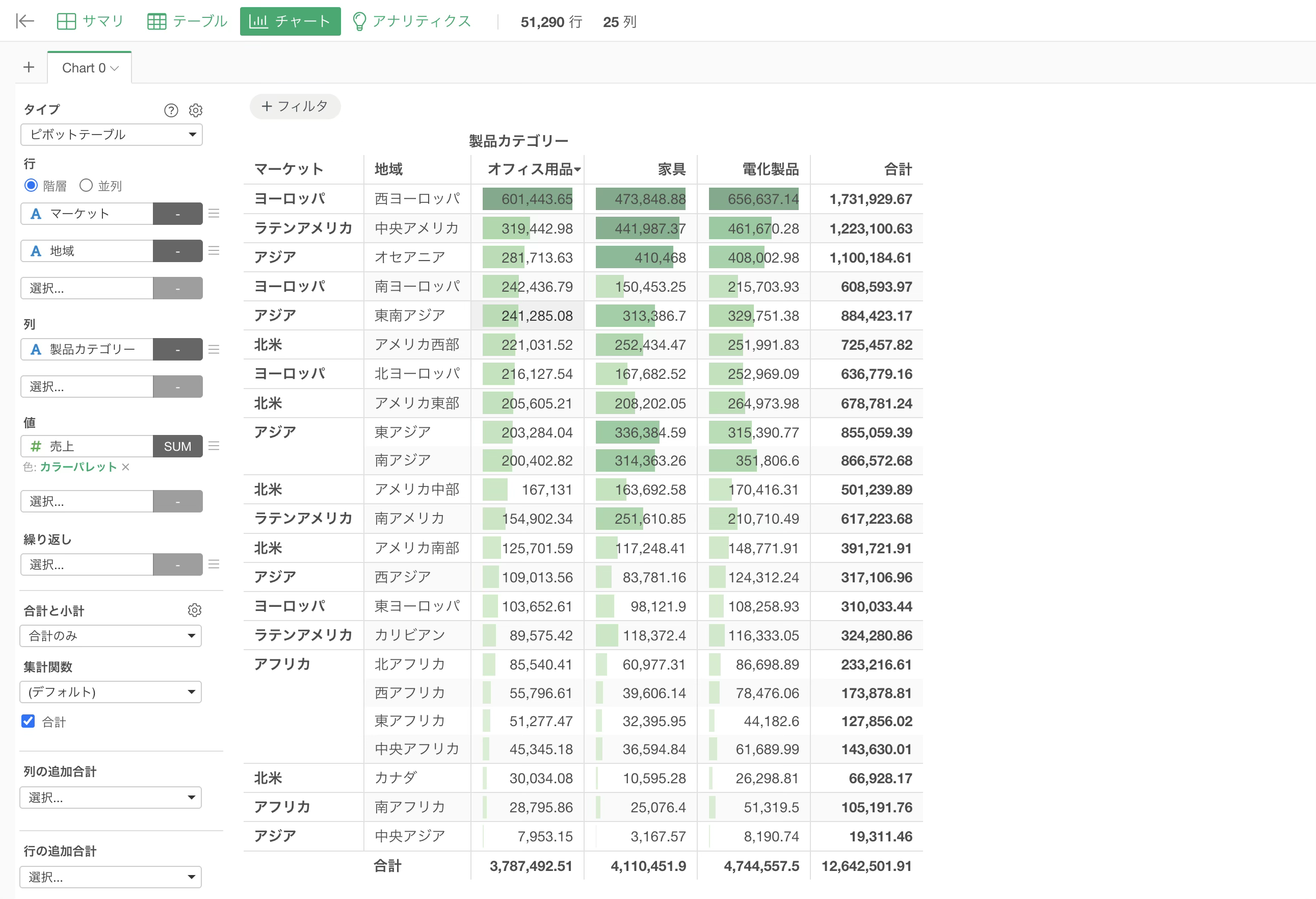Open the 地域 row field selector
This screenshot has height=899, width=1316.
[x=87, y=250]
